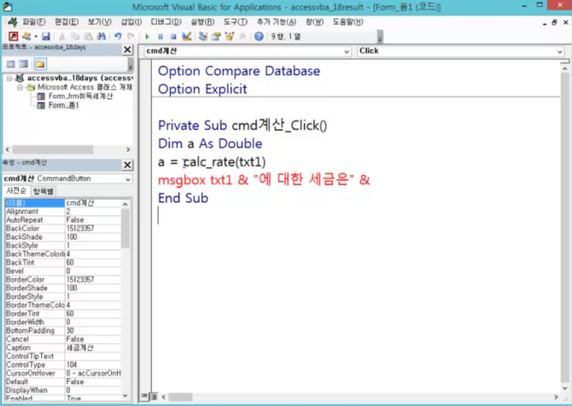Screen dimensions: 572x406
Task: Click the Paste icon in toolbar
Action: click(88, 36)
